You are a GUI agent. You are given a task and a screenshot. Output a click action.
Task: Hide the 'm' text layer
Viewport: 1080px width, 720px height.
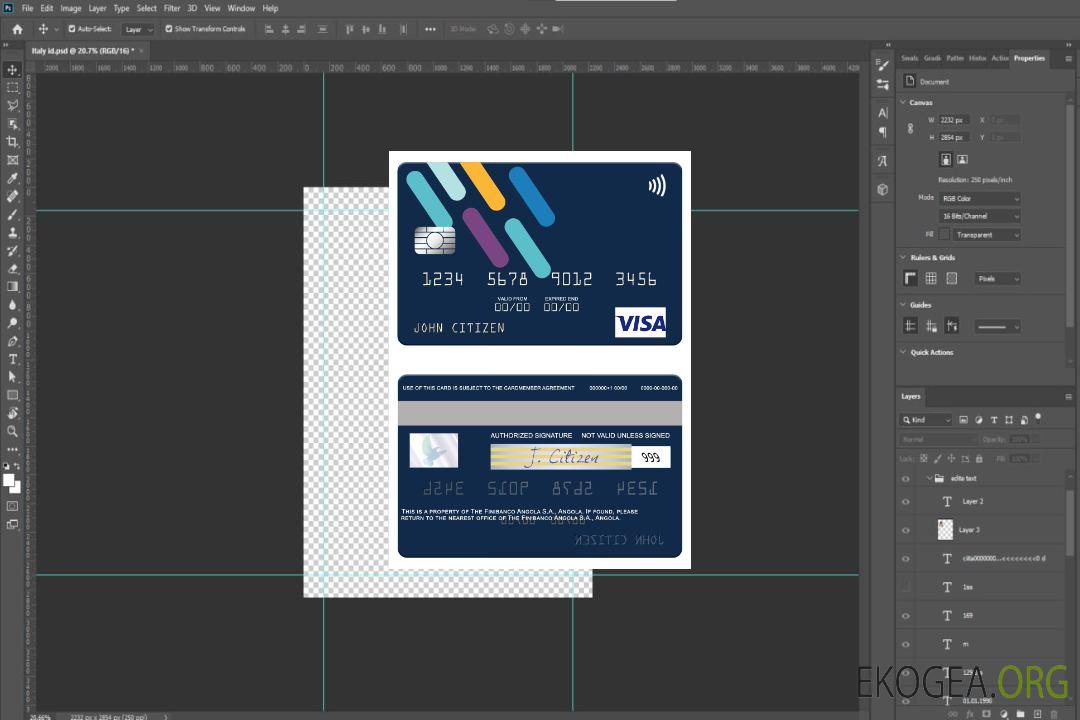(906, 645)
